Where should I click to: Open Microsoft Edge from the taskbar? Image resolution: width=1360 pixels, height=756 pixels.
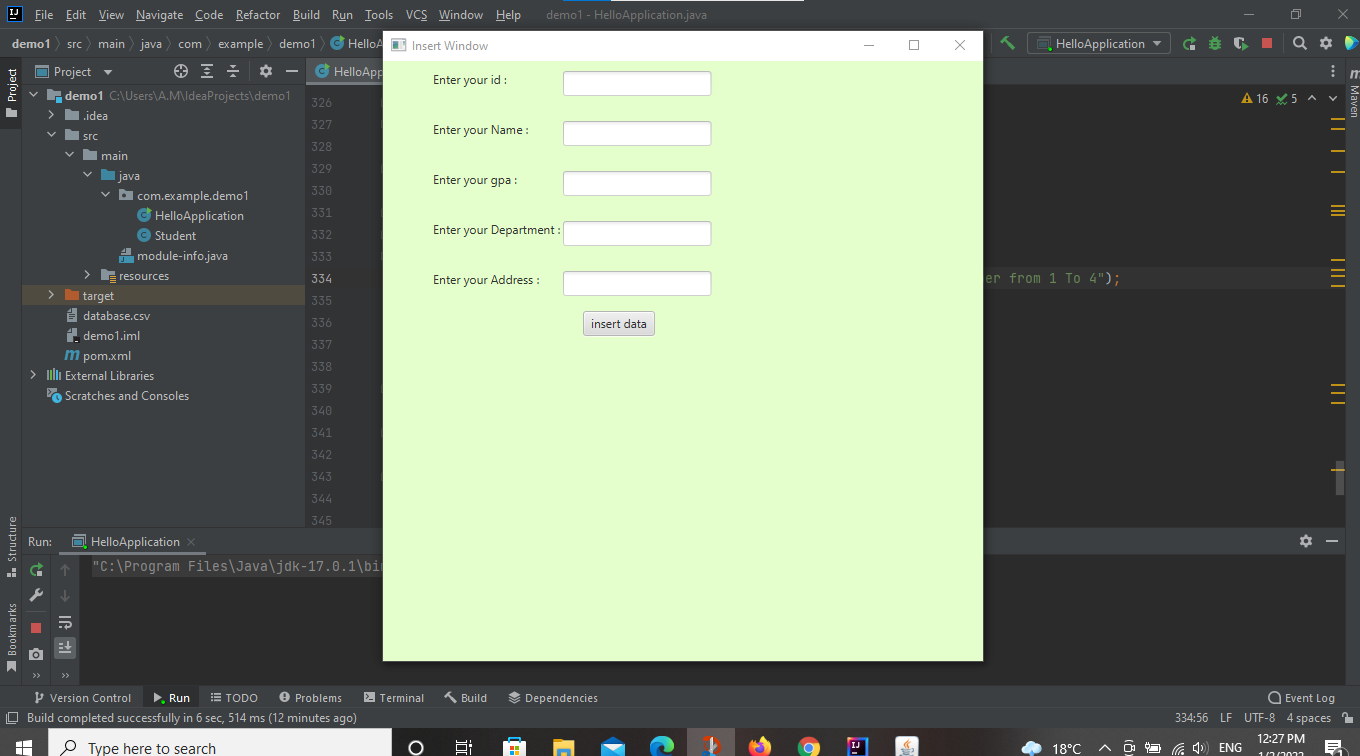point(662,747)
